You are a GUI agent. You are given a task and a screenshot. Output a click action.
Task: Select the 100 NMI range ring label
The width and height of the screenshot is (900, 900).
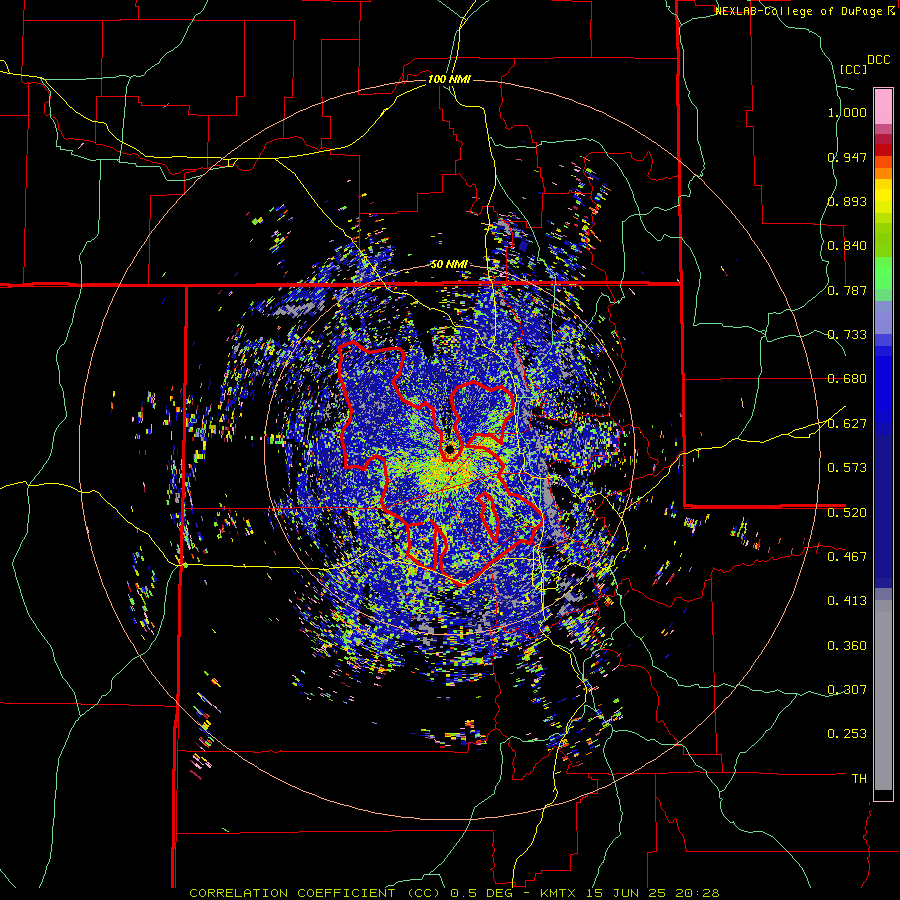(x=449, y=79)
